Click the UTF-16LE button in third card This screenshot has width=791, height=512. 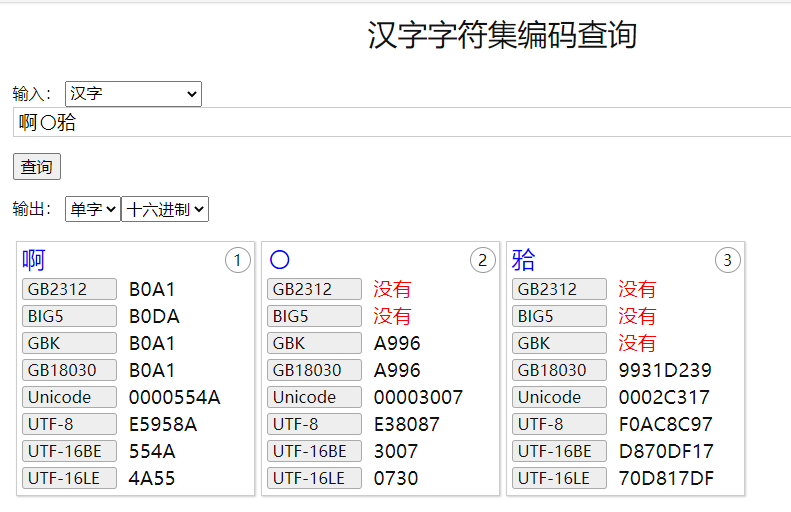point(559,478)
